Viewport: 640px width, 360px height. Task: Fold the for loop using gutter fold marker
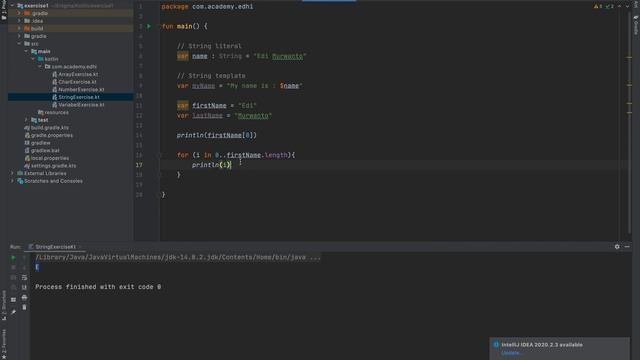(x=160, y=155)
